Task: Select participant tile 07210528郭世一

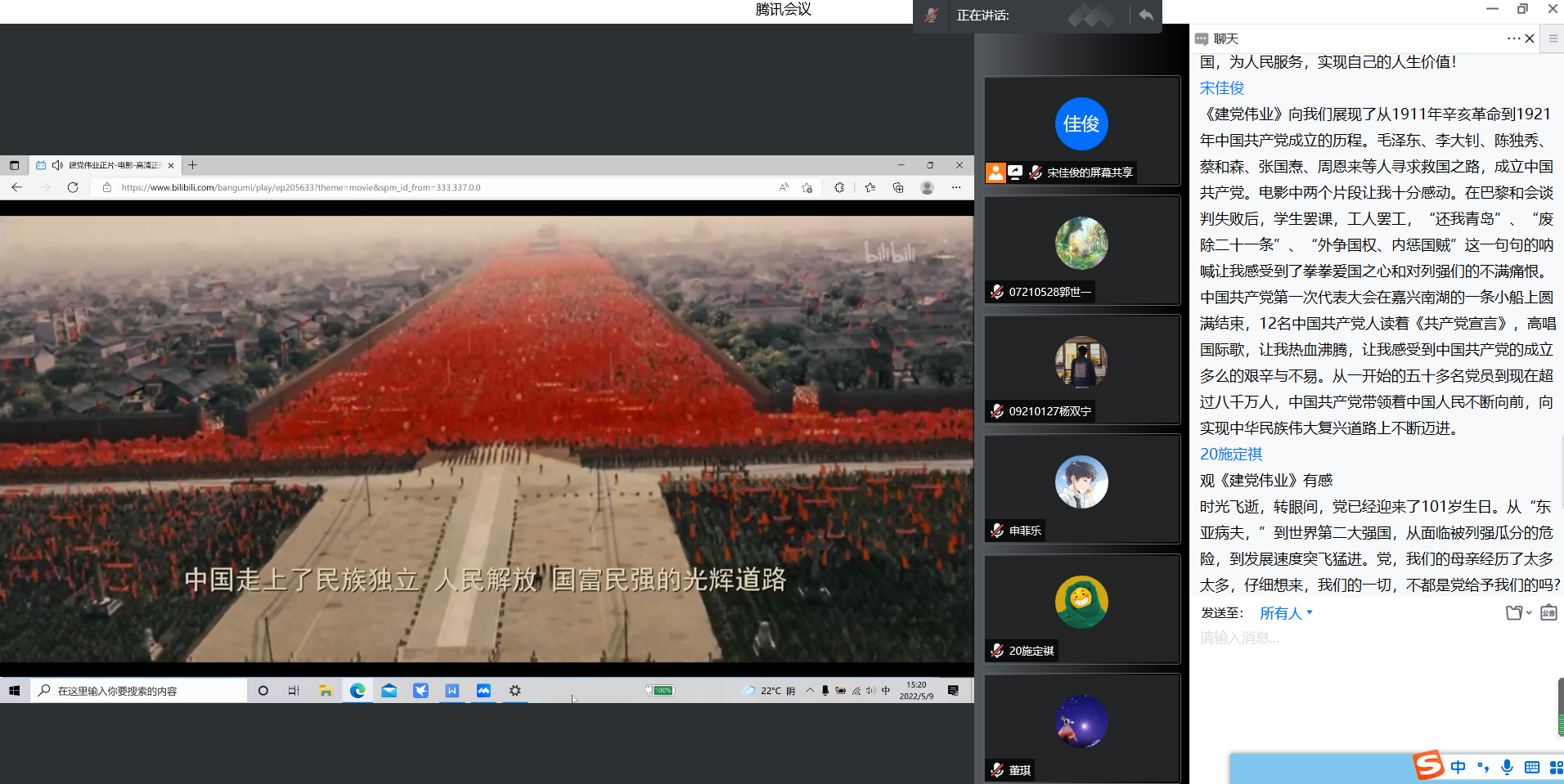Action: tap(1081, 250)
